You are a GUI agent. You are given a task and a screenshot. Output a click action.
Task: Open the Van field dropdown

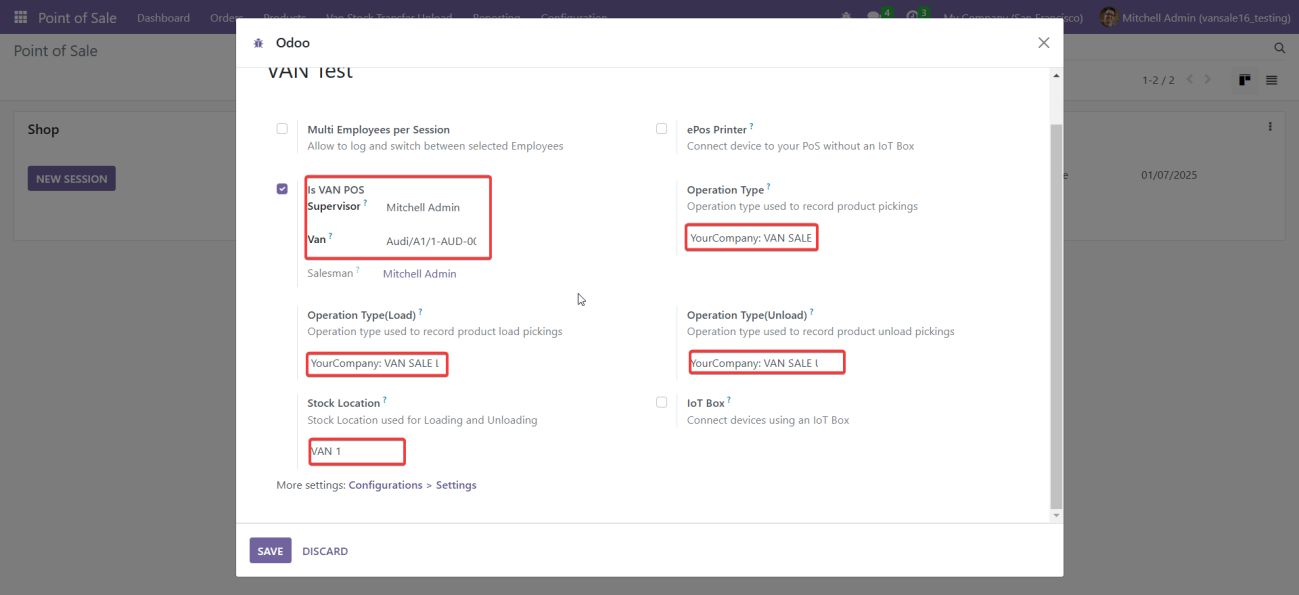pyautogui.click(x=431, y=241)
